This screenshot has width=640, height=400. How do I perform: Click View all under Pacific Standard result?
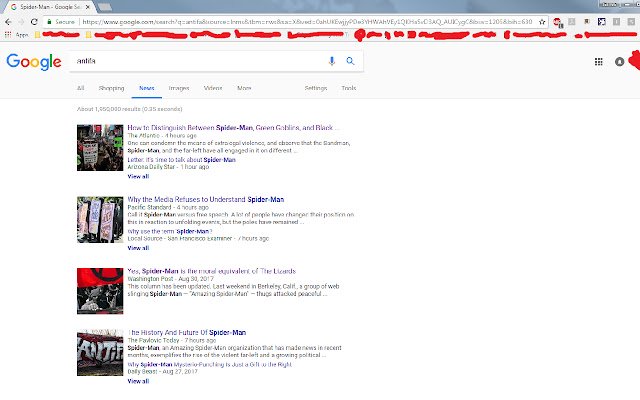138,248
